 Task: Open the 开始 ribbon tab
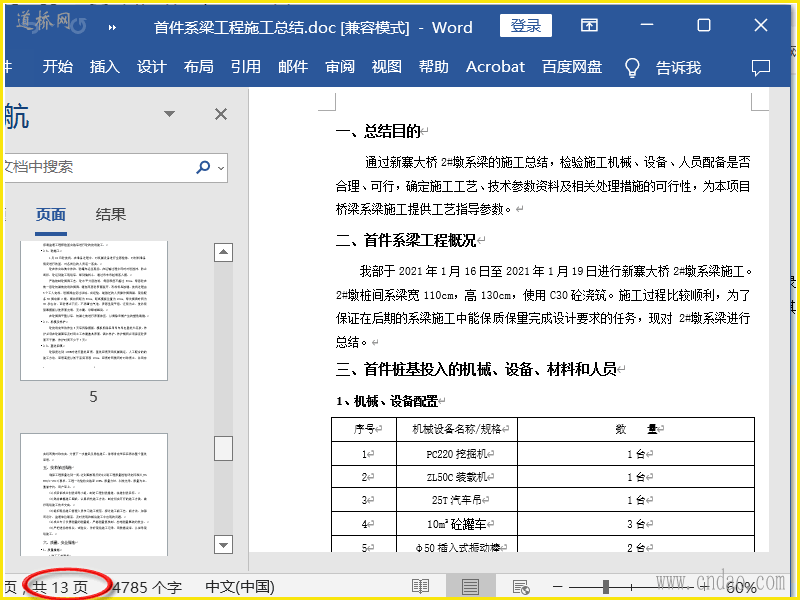[x=58, y=67]
